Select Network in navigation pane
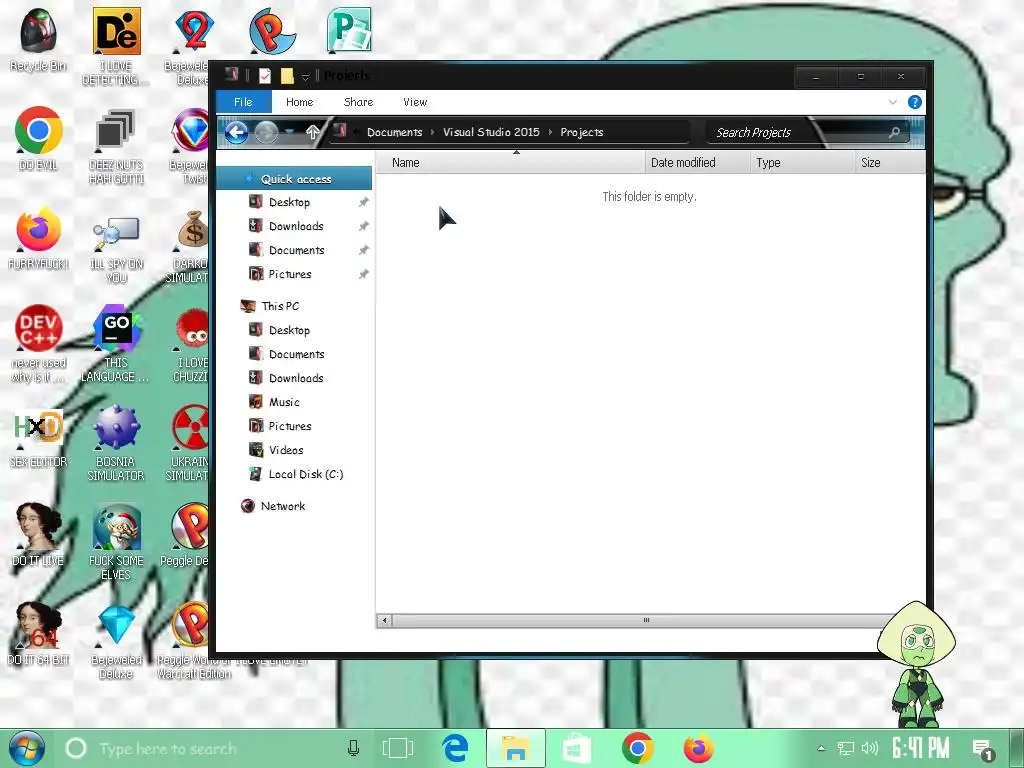Image resolution: width=1024 pixels, height=768 pixels. (x=273, y=506)
